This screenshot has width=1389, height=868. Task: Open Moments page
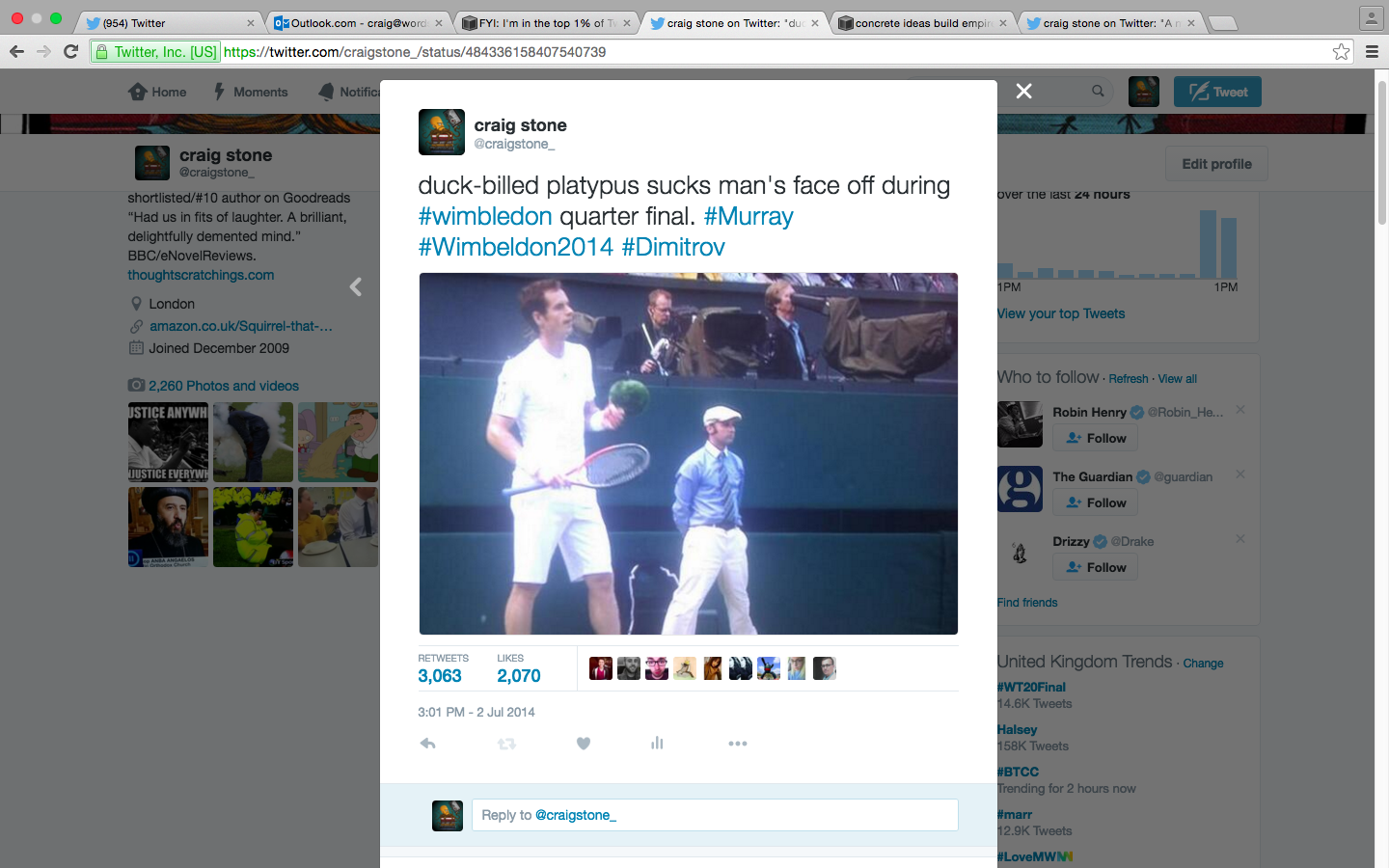[x=251, y=92]
